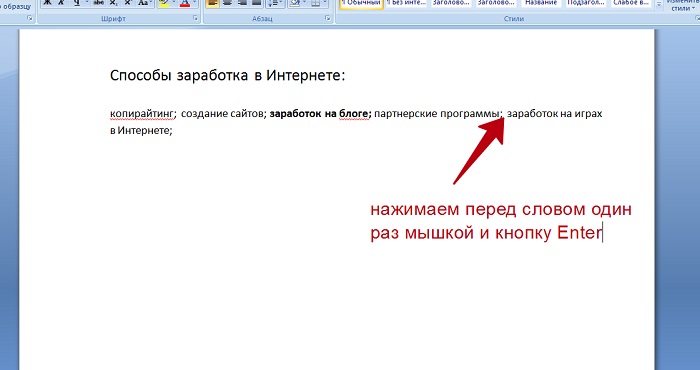This screenshot has width=700, height=370.
Task: Open the Абзац dialog launcher
Action: point(327,18)
